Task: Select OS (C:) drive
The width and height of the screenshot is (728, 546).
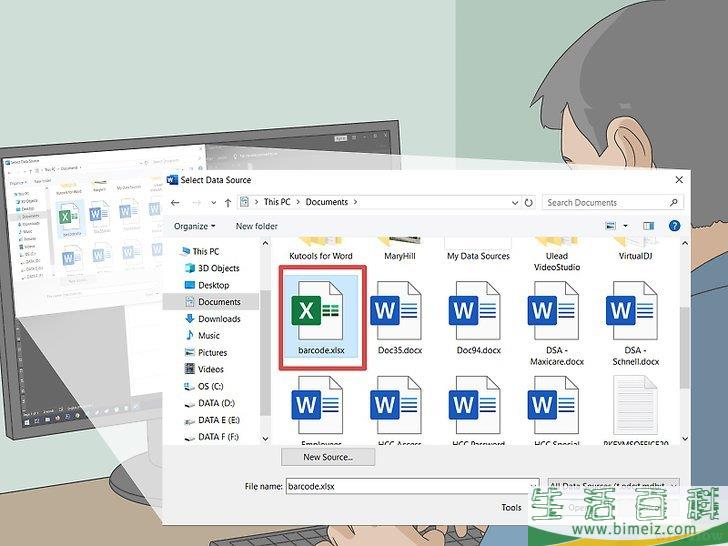Action: point(204,386)
